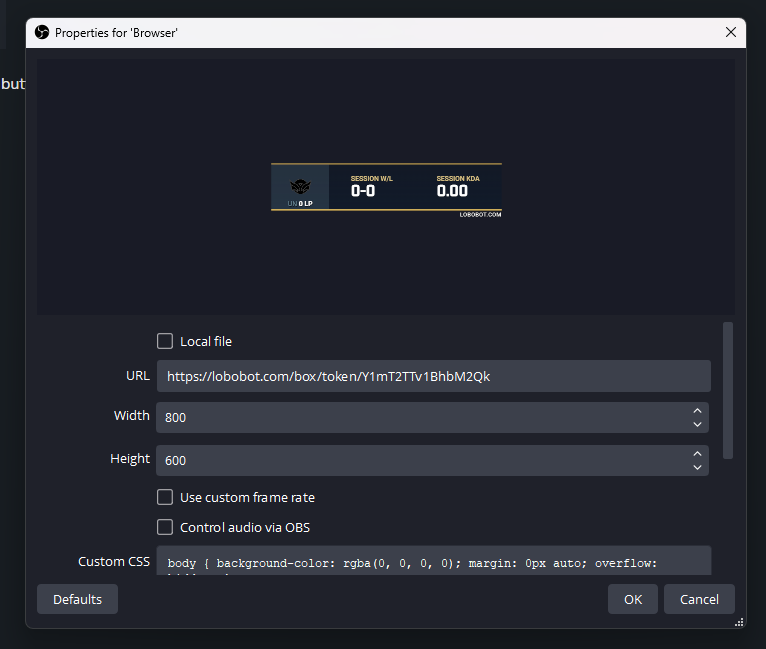The height and width of the screenshot is (649, 766).
Task: Toggle Use custom frame rate
Action: point(165,497)
